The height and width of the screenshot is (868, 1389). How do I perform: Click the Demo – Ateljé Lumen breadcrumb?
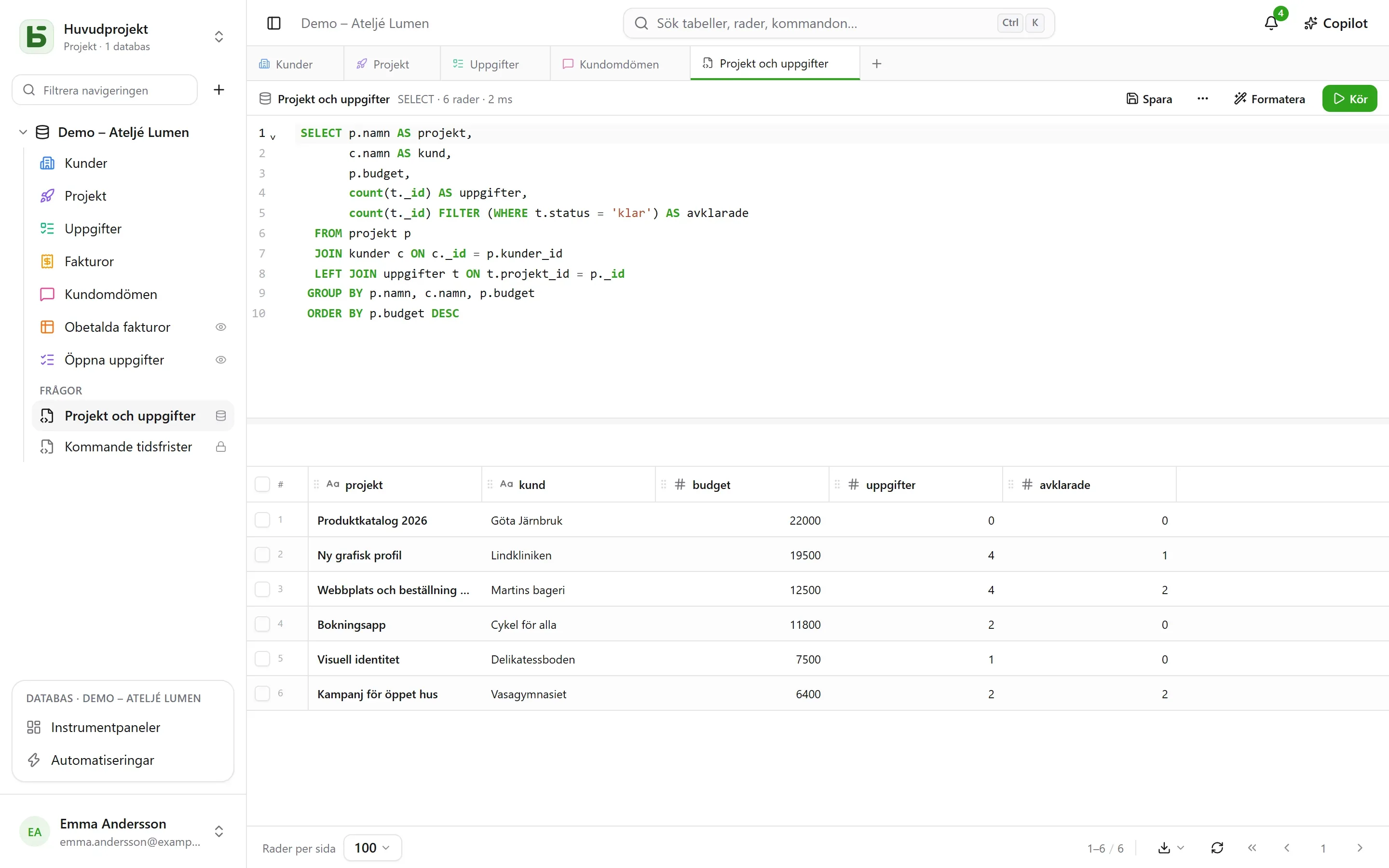click(365, 24)
